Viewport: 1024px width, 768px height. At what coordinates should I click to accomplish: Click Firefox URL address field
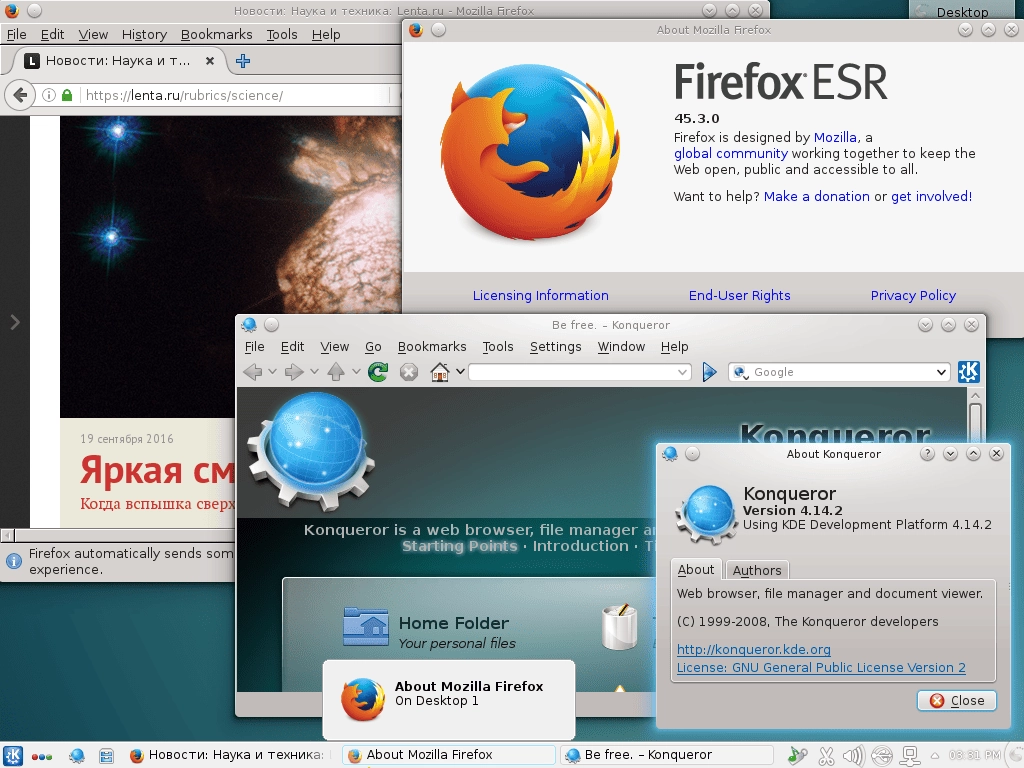coord(235,95)
